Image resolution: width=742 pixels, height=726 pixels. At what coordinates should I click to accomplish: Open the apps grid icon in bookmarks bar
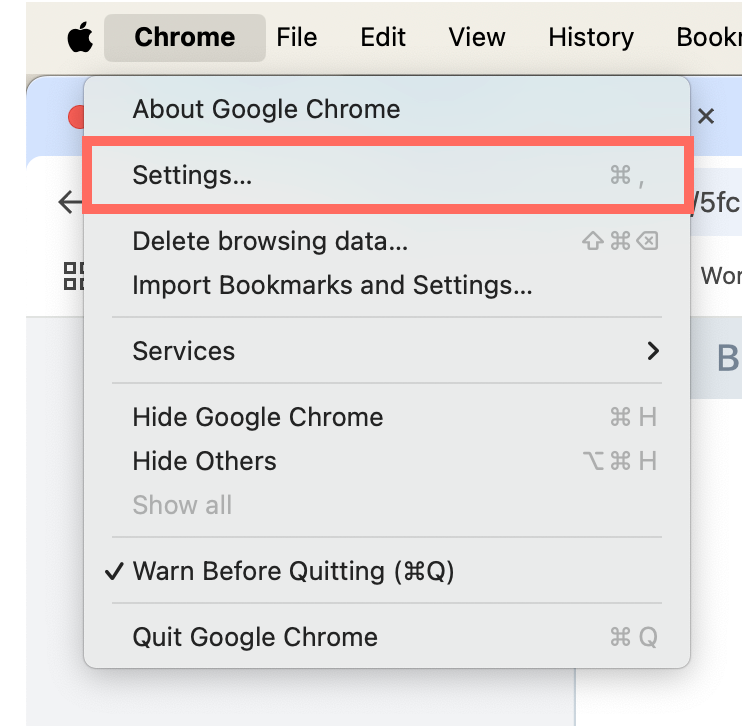74,276
